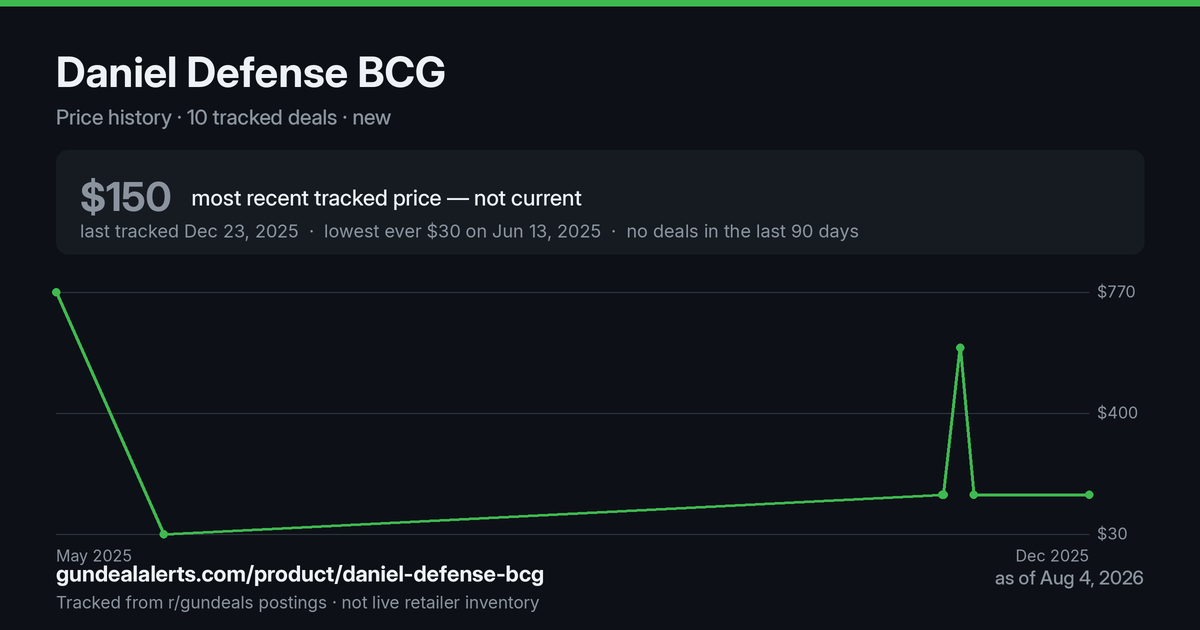Click 'Tracked from r/gundeals postings' note
1200x630 pixels.
191,602
